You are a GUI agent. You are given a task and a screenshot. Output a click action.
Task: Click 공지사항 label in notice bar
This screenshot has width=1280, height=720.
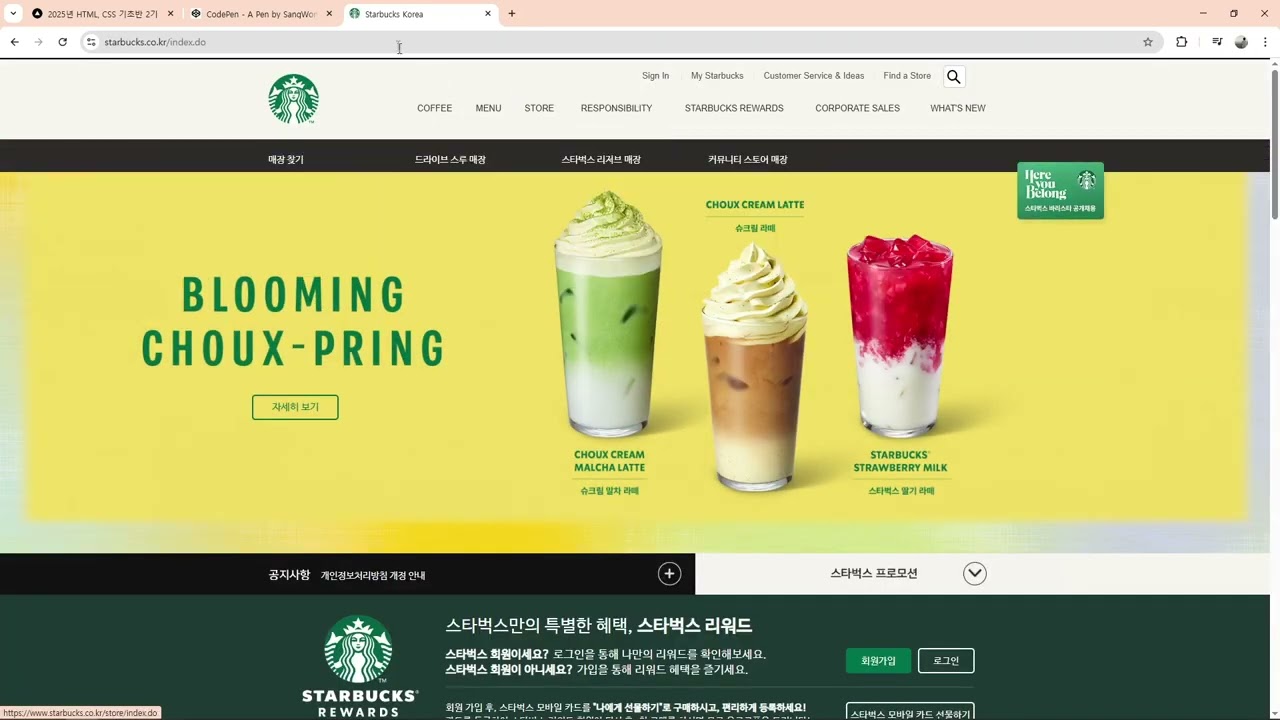click(289, 575)
